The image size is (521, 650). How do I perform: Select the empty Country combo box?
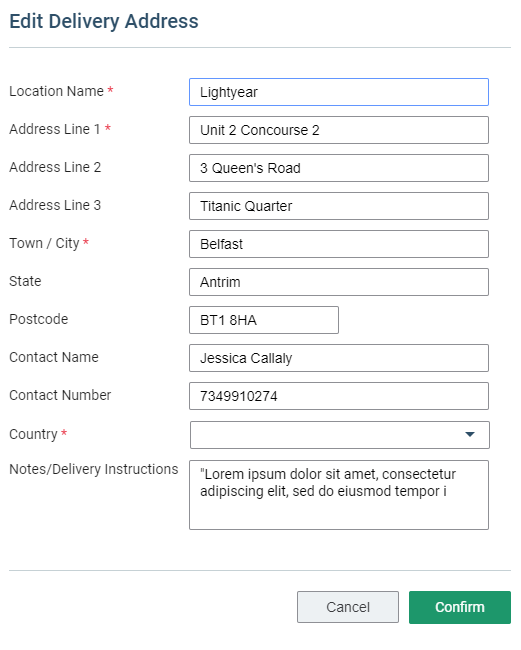click(339, 435)
